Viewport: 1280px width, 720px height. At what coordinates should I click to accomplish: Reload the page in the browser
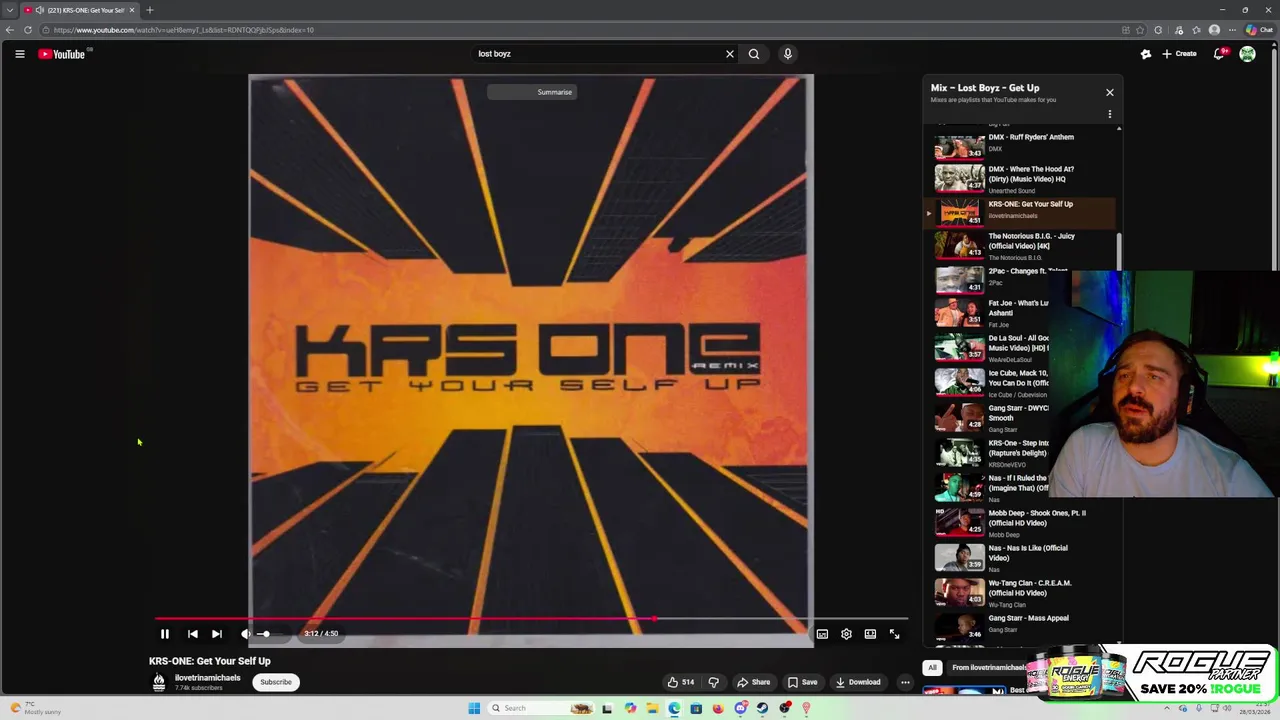(28, 30)
